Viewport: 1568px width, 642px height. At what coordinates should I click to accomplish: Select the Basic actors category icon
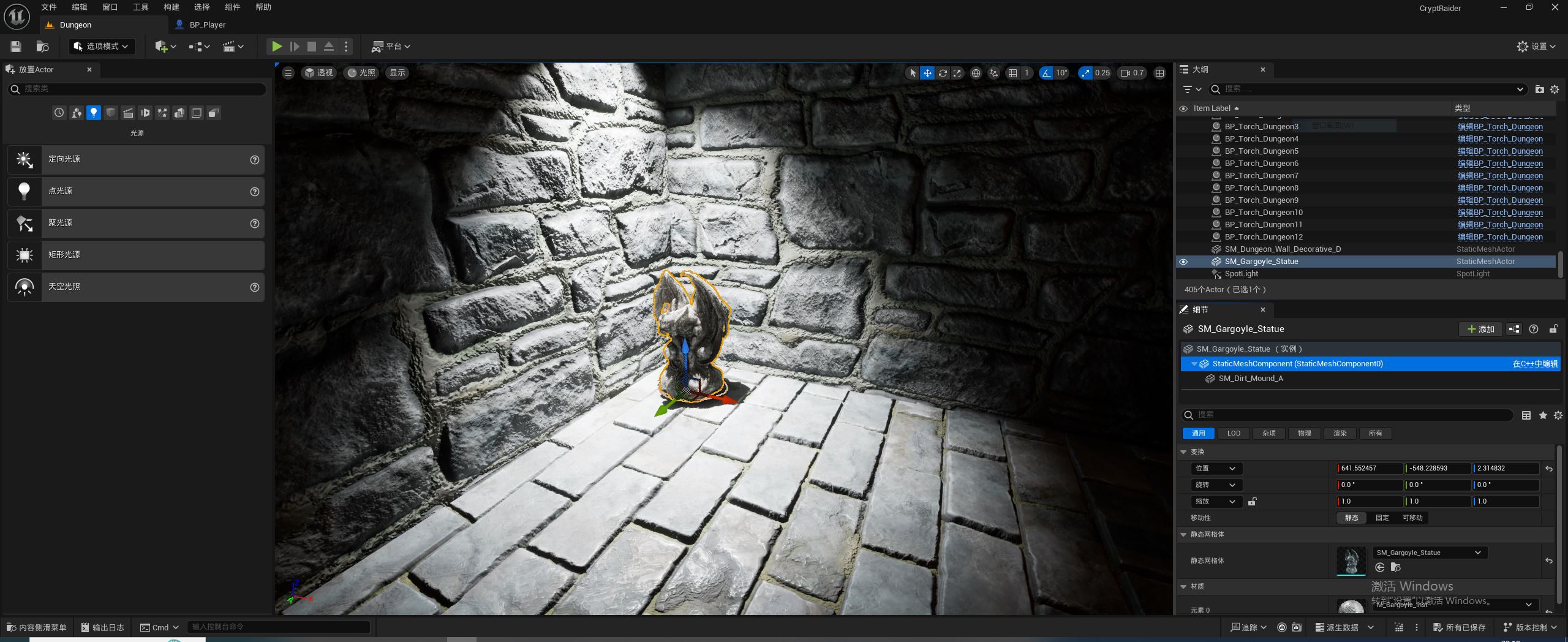[77, 113]
